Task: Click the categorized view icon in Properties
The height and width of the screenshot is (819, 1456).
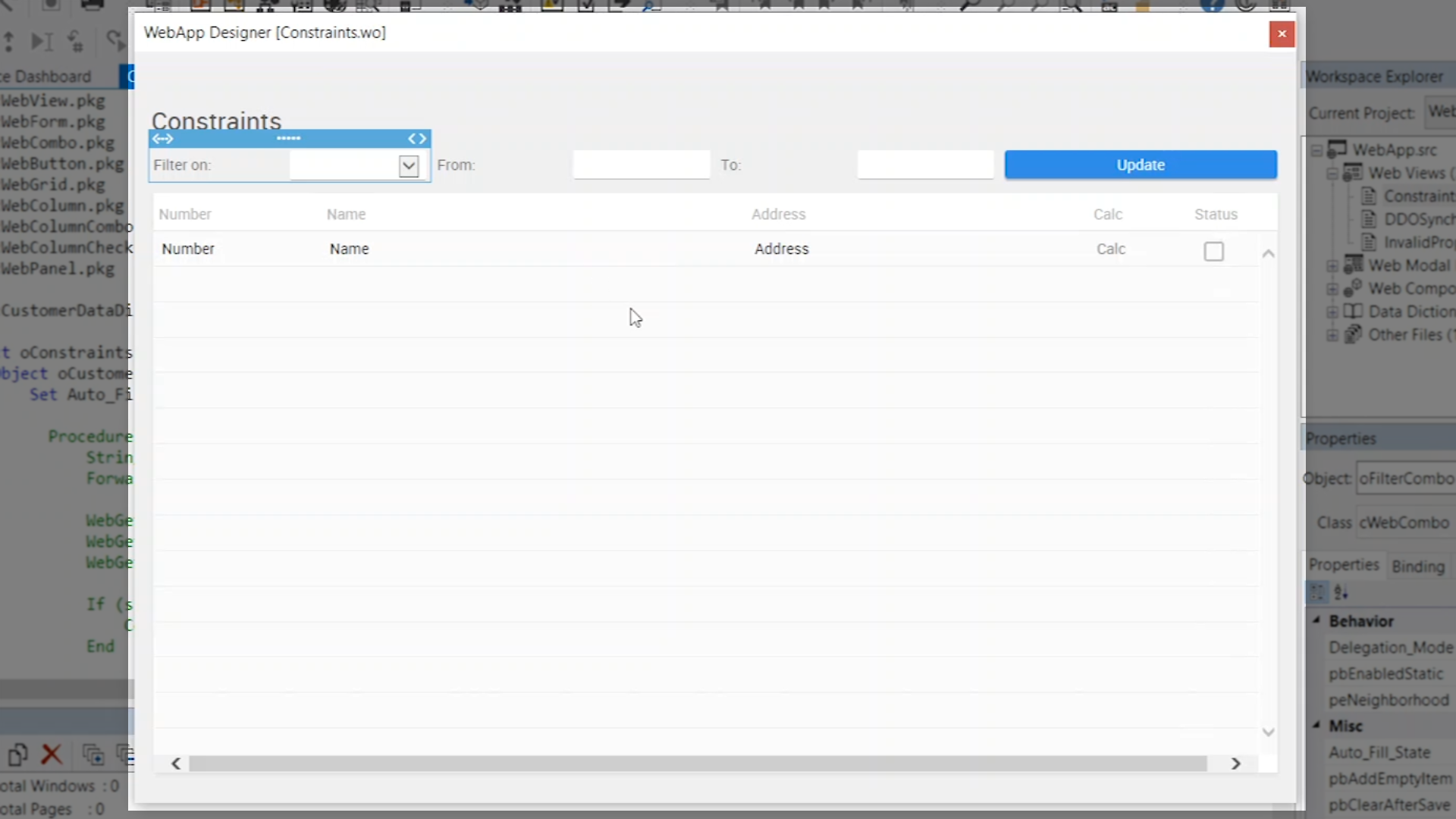Action: (1317, 592)
